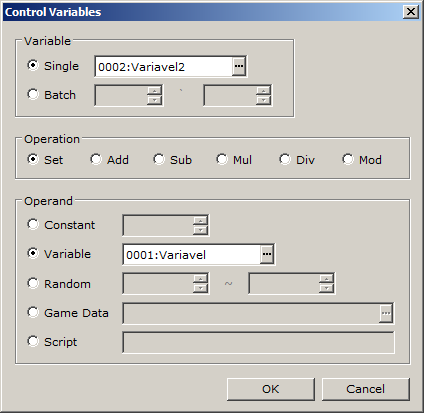Viewport: 424px width, 413px height.
Task: Increase the Constant value with up arrow
Action: pos(200,221)
